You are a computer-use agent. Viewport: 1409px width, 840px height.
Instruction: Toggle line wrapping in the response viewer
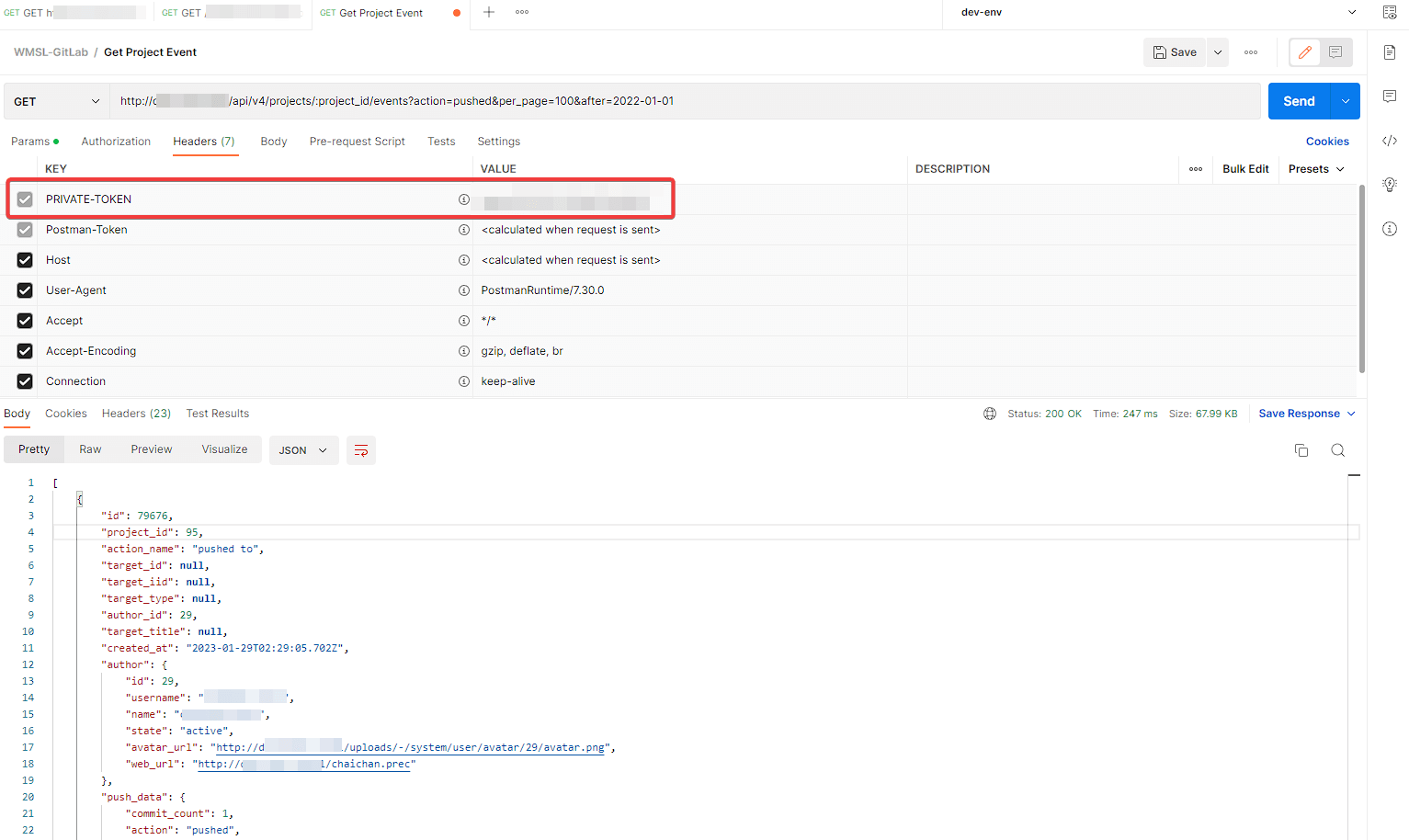tap(360, 450)
